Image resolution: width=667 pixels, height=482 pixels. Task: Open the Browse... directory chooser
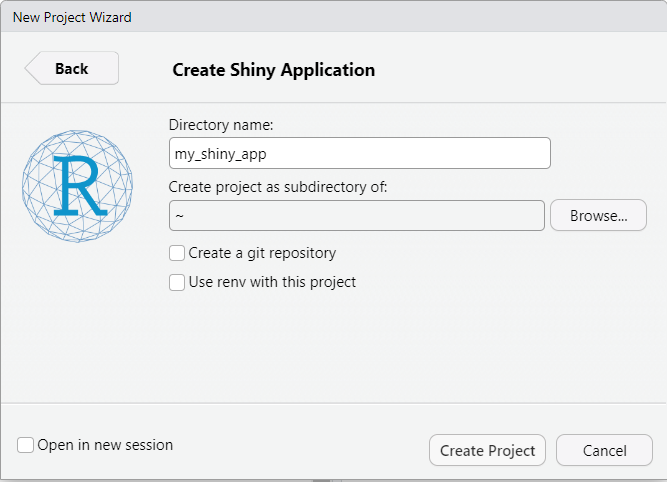(598, 215)
